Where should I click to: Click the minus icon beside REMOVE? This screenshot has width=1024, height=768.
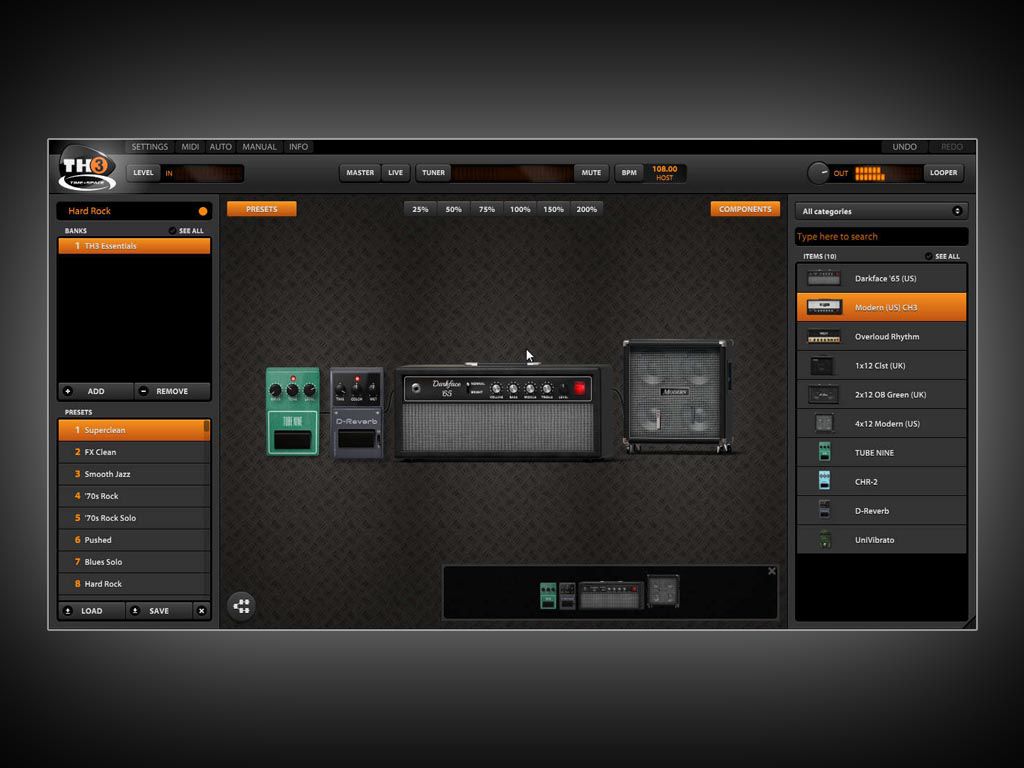(x=143, y=391)
